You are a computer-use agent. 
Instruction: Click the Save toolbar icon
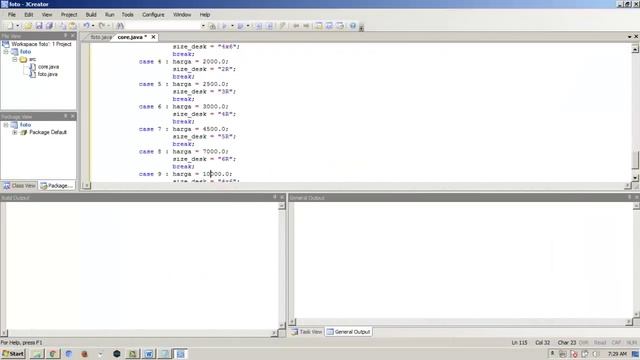(39, 26)
